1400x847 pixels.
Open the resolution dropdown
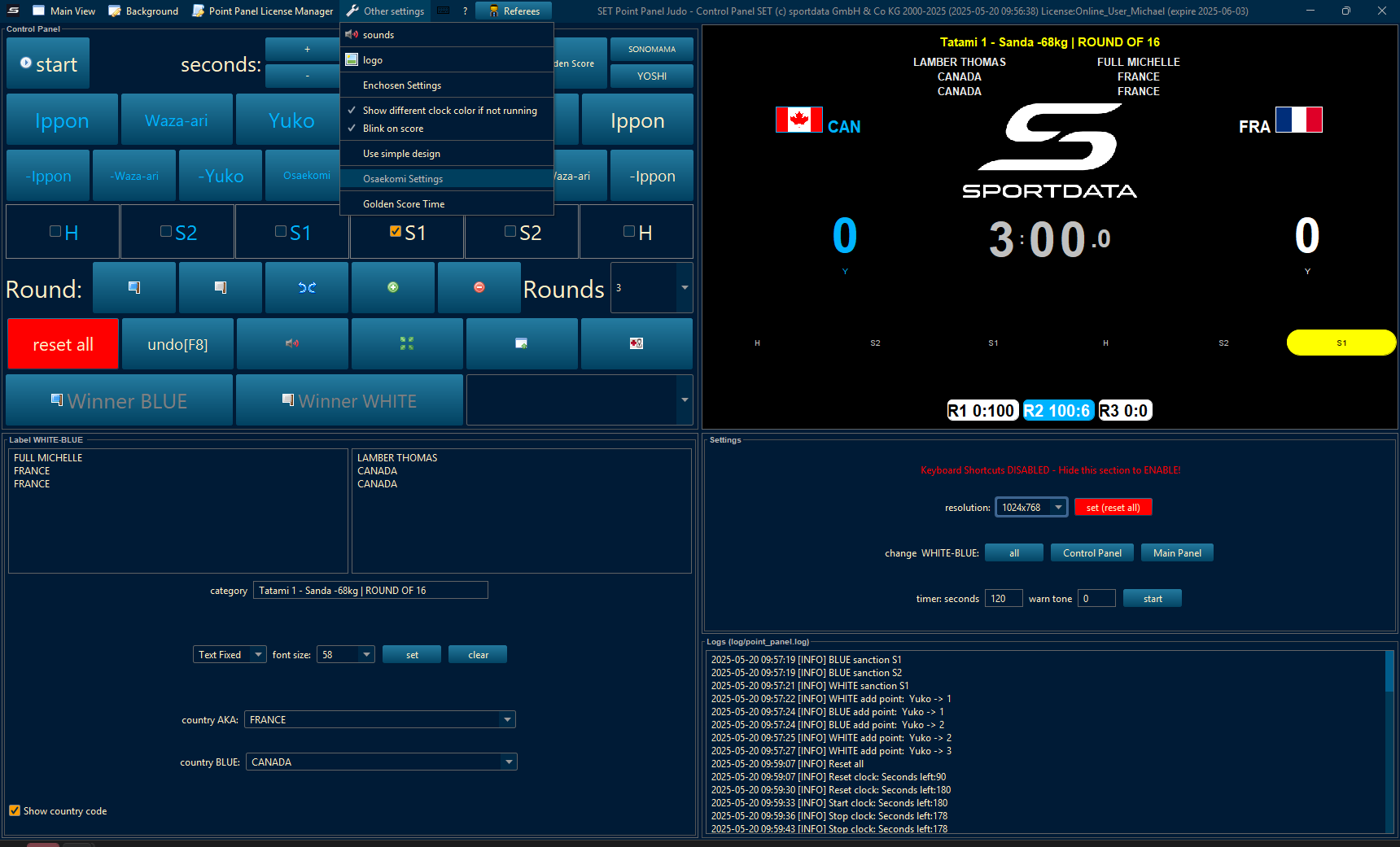(1031, 508)
